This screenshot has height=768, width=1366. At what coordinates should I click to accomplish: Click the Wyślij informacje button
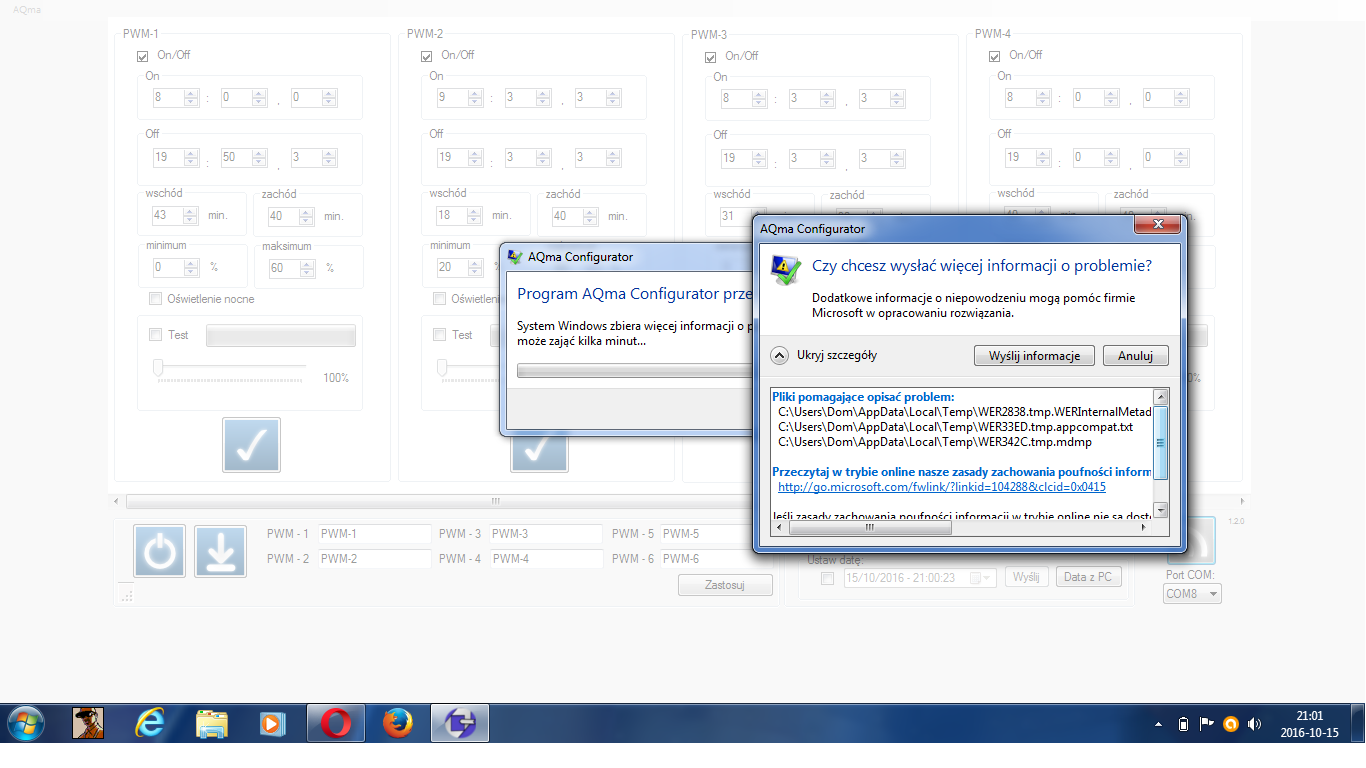[x=1034, y=356]
